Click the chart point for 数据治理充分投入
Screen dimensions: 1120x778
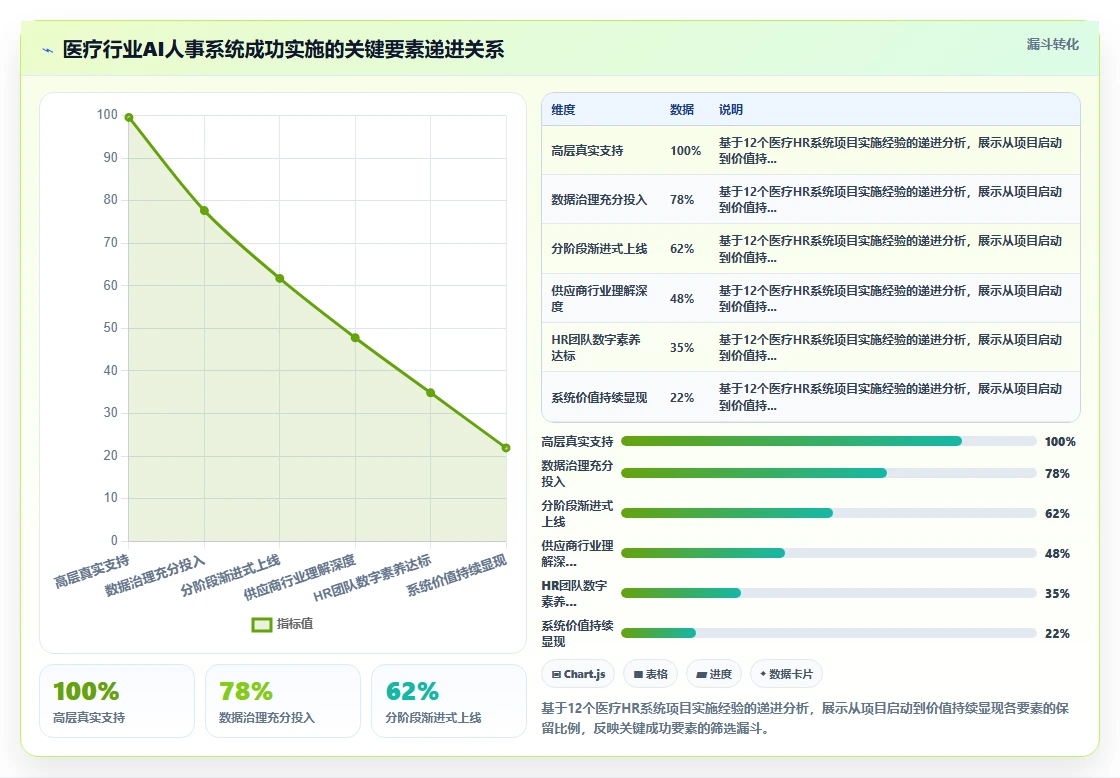[x=204, y=211]
